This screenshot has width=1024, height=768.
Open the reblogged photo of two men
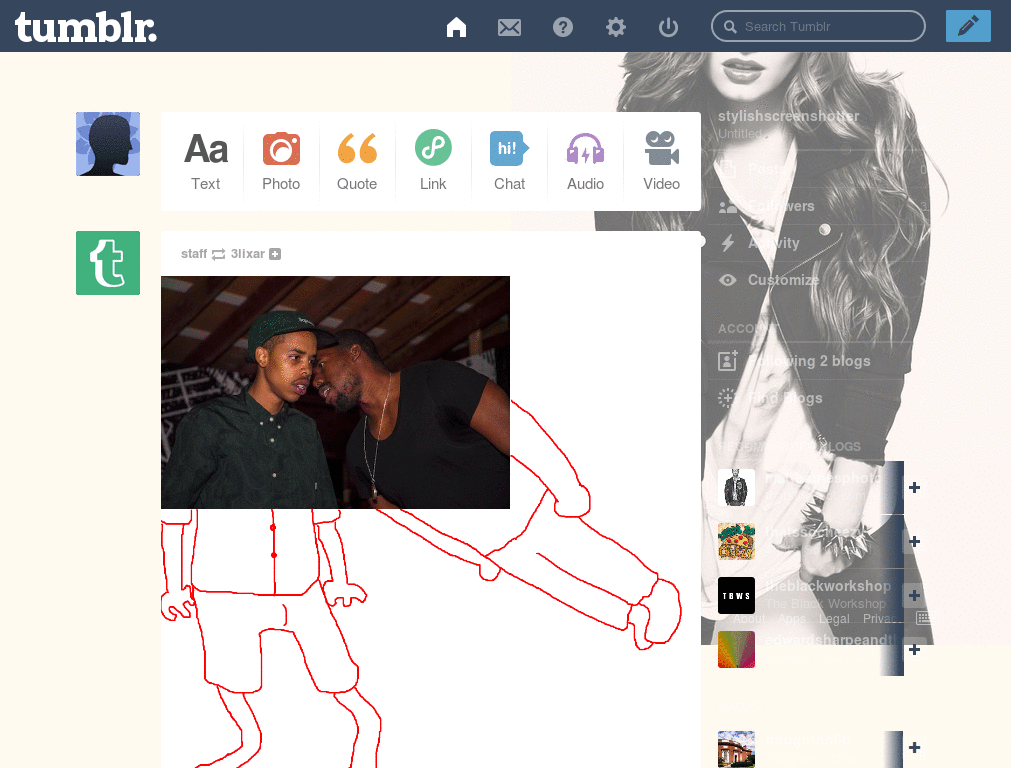pos(335,392)
